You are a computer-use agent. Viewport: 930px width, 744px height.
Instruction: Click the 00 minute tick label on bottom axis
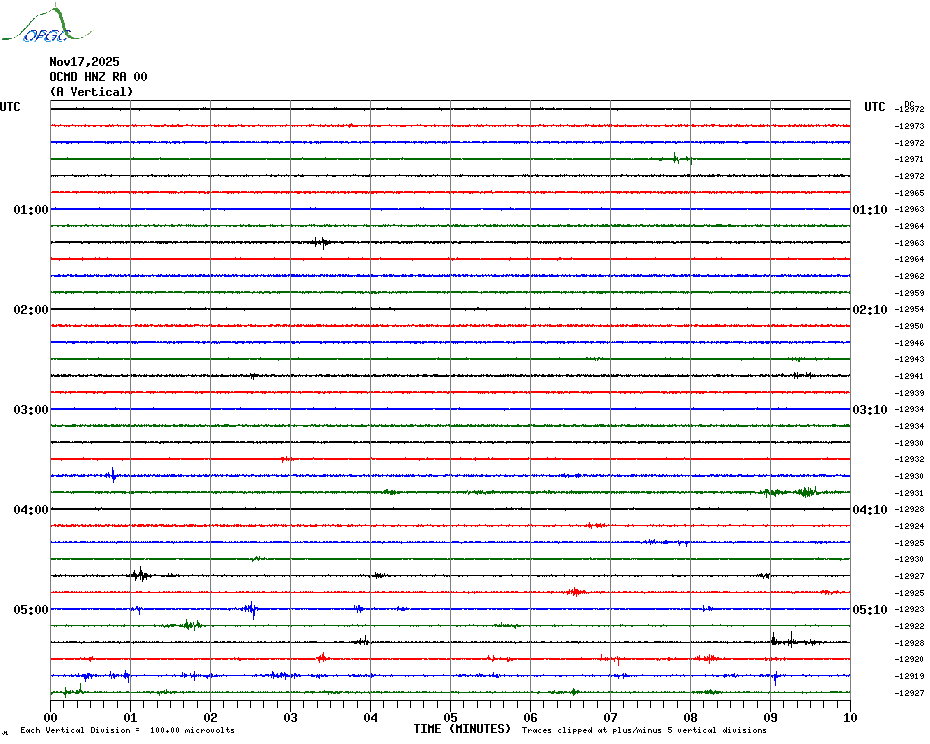pos(51,717)
